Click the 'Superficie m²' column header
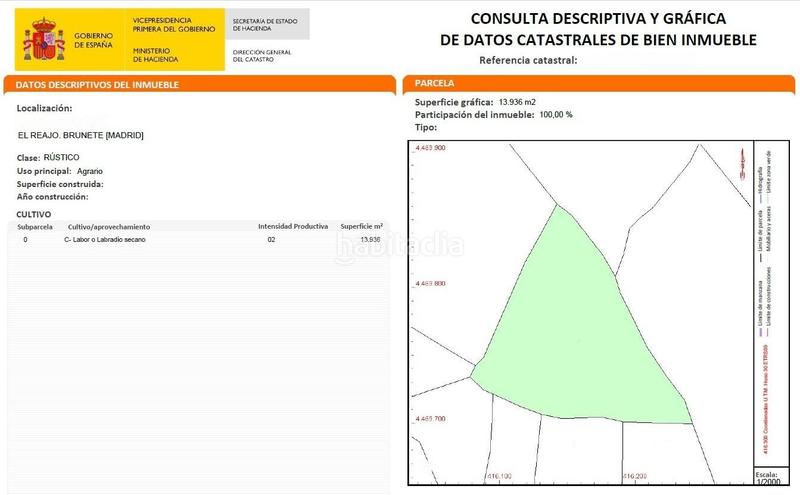This screenshot has height=495, width=800. (x=362, y=226)
